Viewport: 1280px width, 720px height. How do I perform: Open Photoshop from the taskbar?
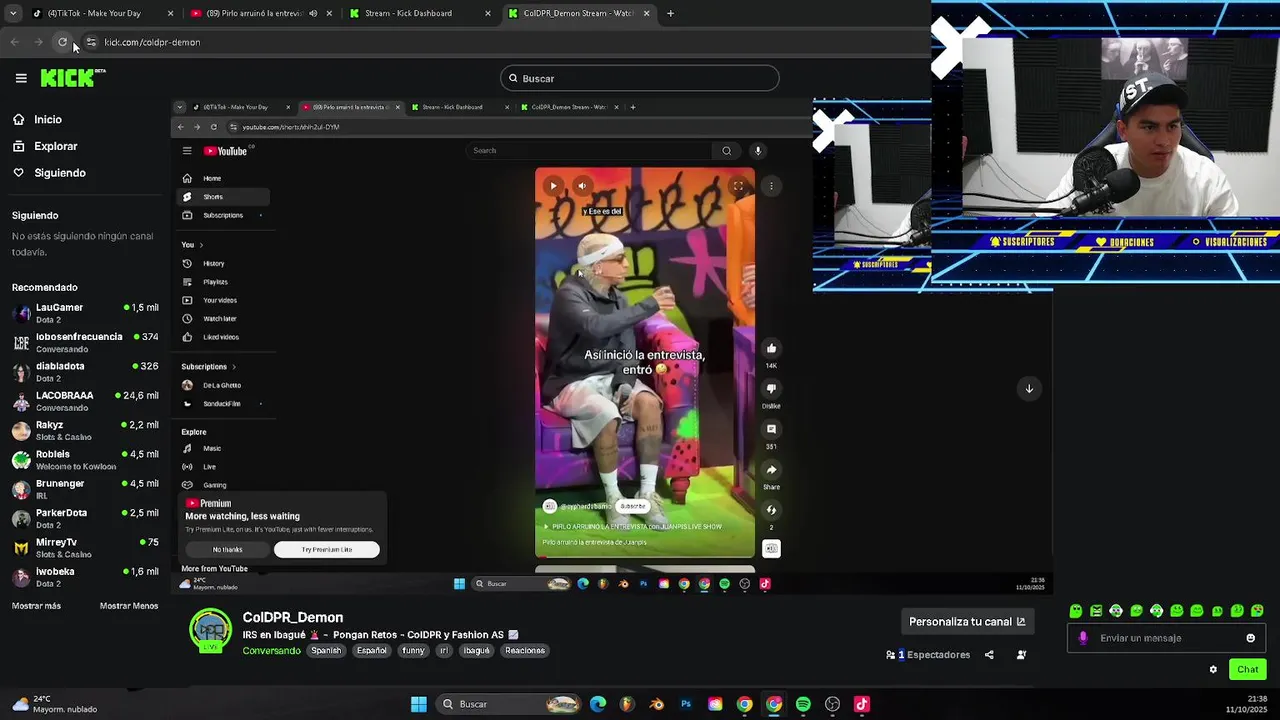[x=686, y=704]
